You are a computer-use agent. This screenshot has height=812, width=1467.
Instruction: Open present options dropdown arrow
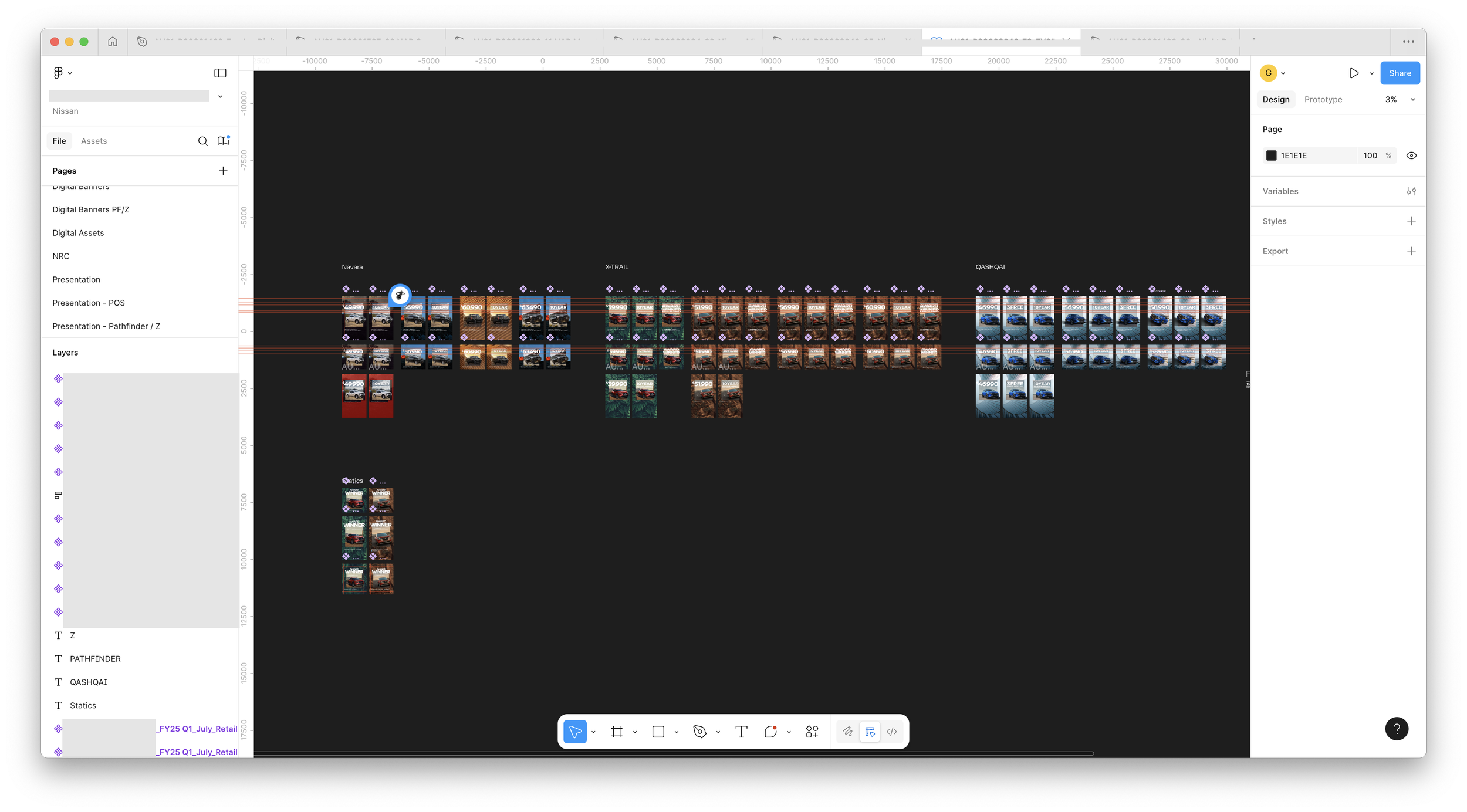pos(1371,73)
